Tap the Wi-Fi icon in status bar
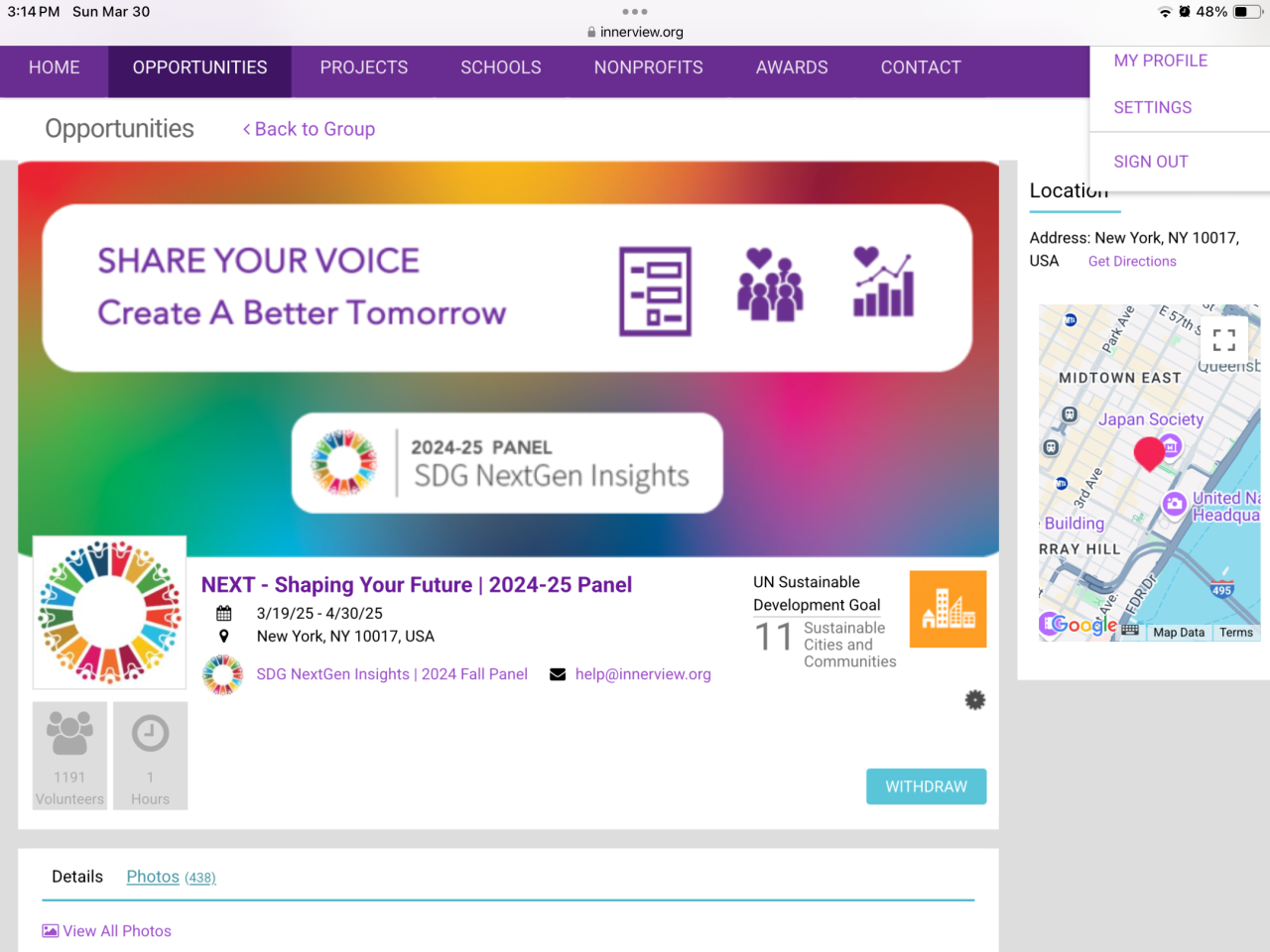The image size is (1270, 952). 1165,12
